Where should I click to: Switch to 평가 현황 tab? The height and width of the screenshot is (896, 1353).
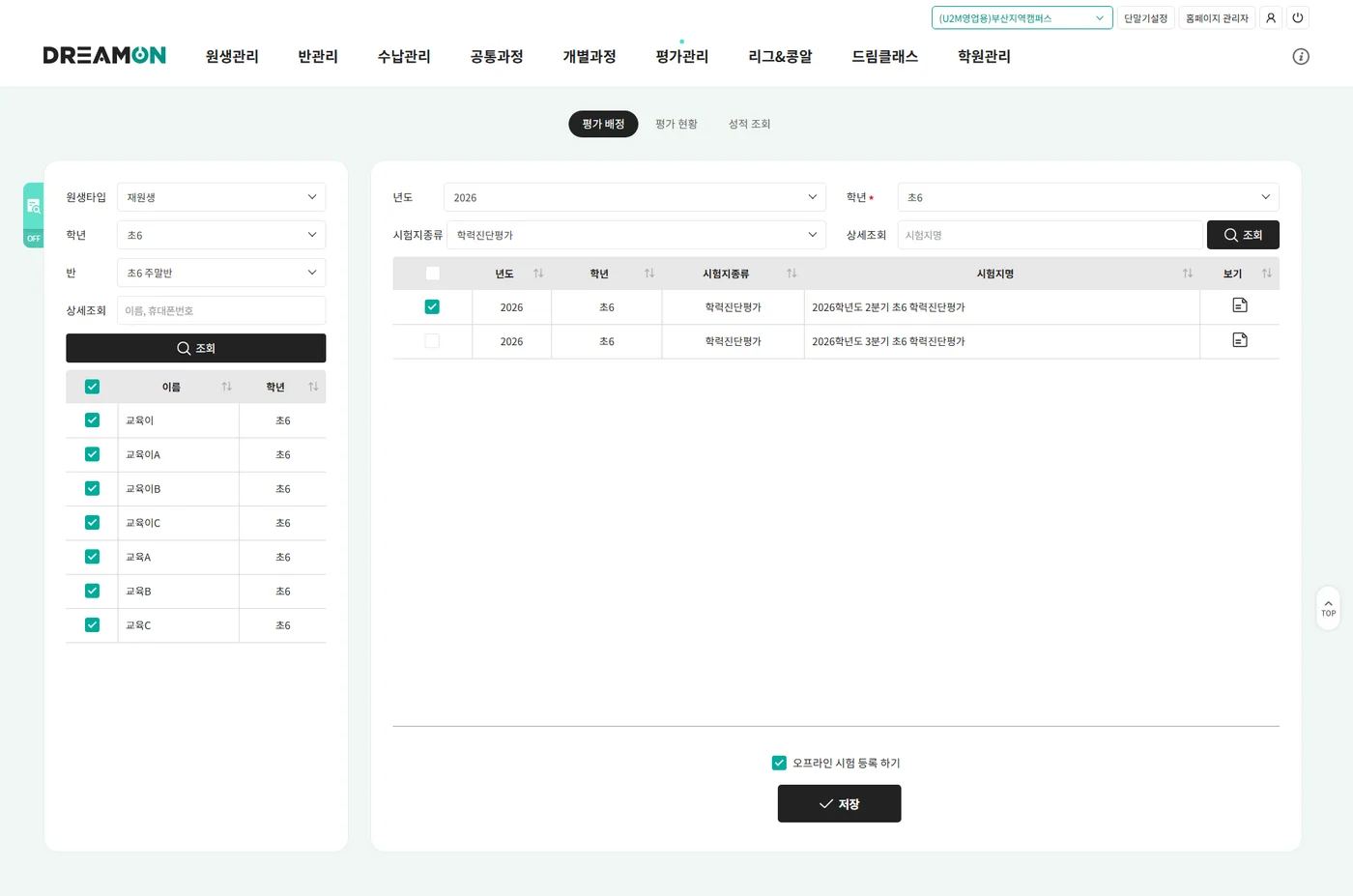tap(676, 124)
